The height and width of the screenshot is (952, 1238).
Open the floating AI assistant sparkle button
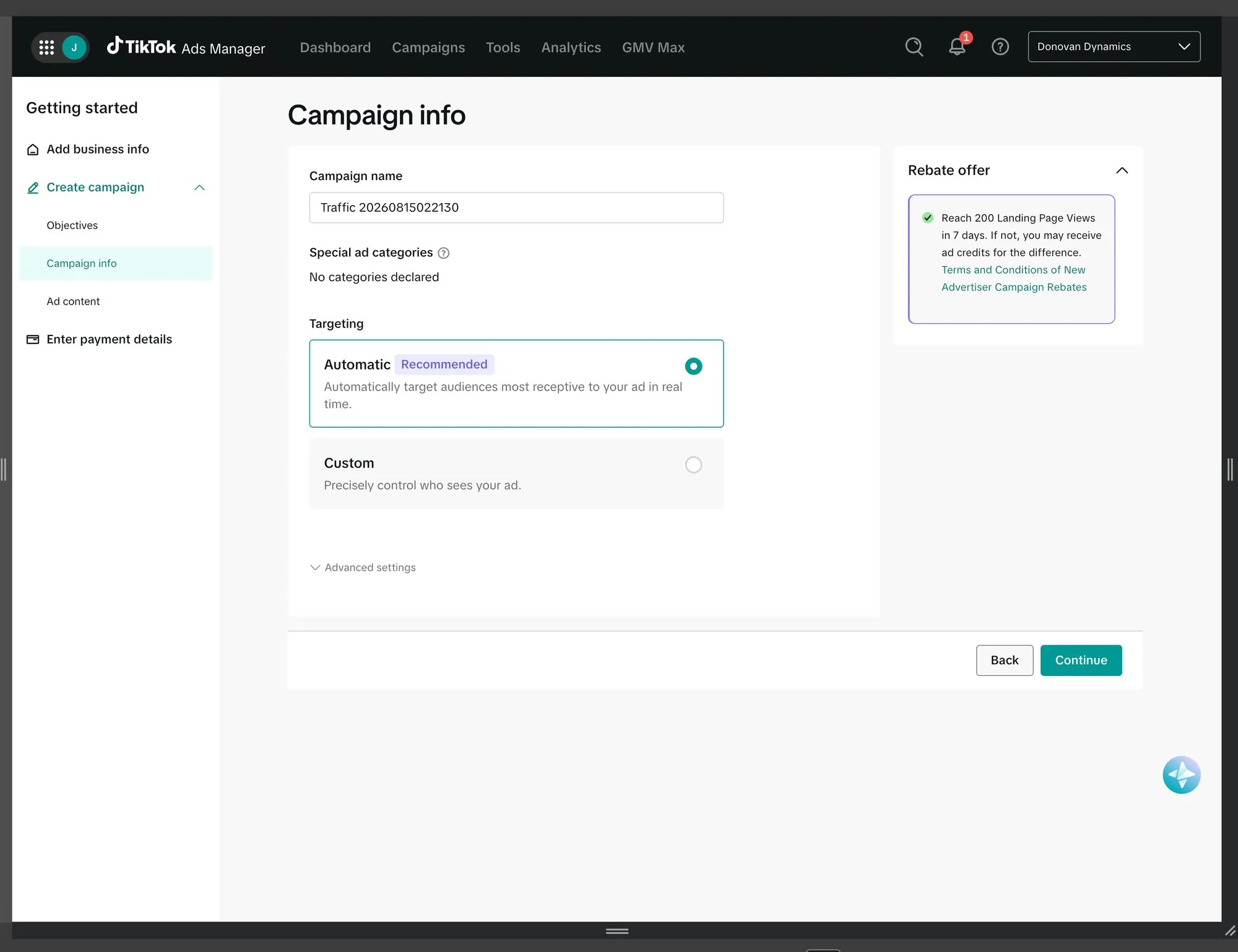pos(1181,775)
